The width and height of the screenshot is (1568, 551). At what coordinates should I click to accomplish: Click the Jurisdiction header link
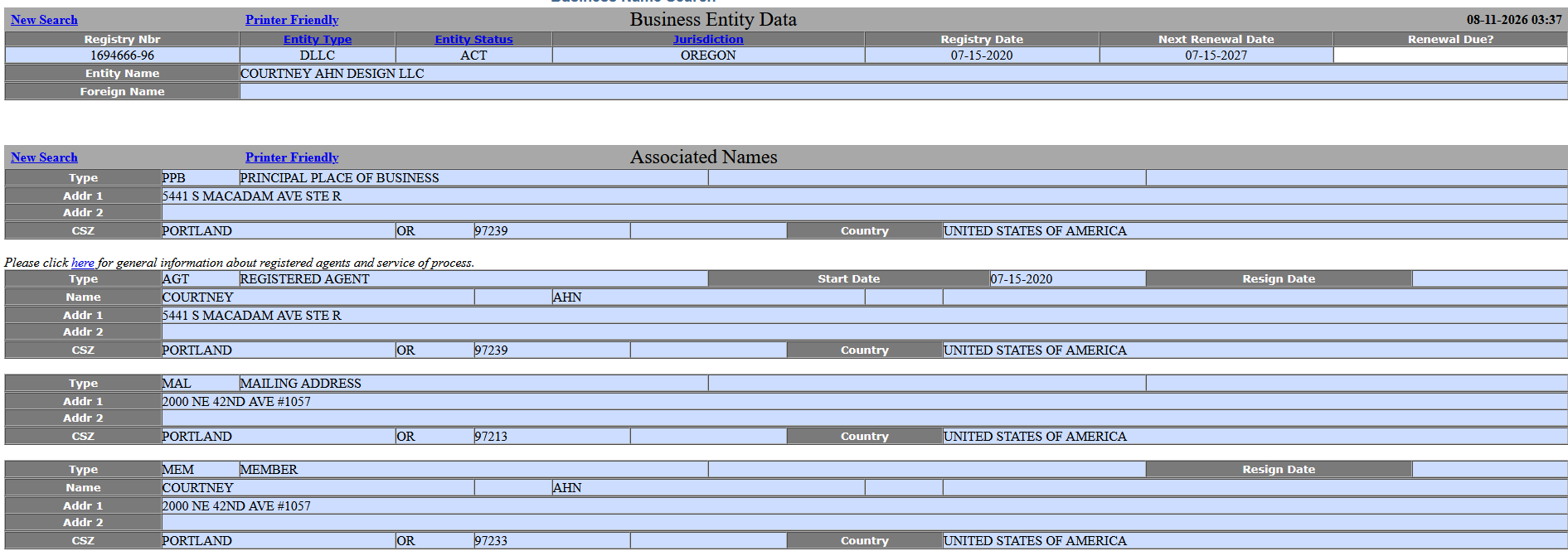[708, 39]
